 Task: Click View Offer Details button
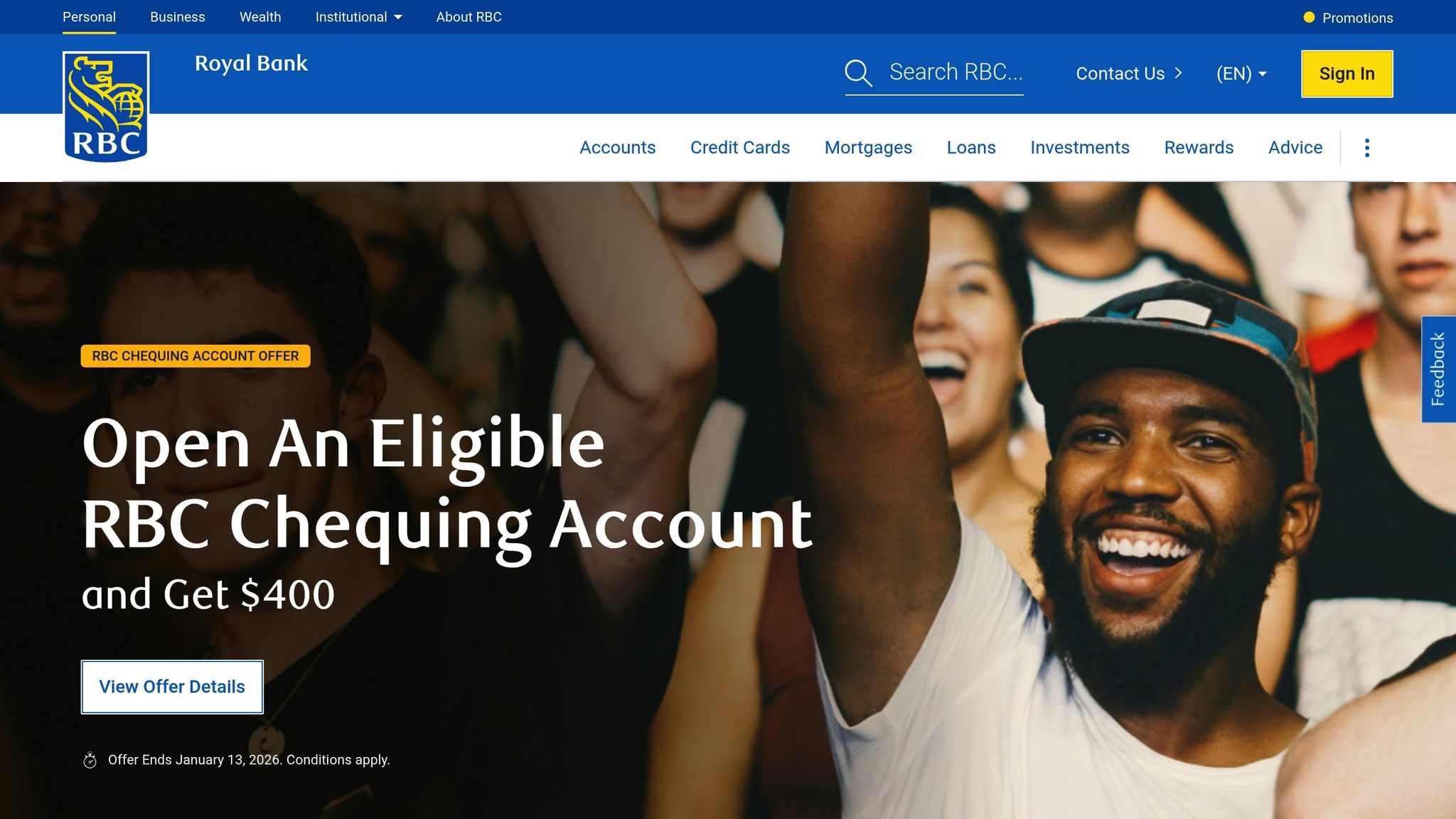coord(172,687)
